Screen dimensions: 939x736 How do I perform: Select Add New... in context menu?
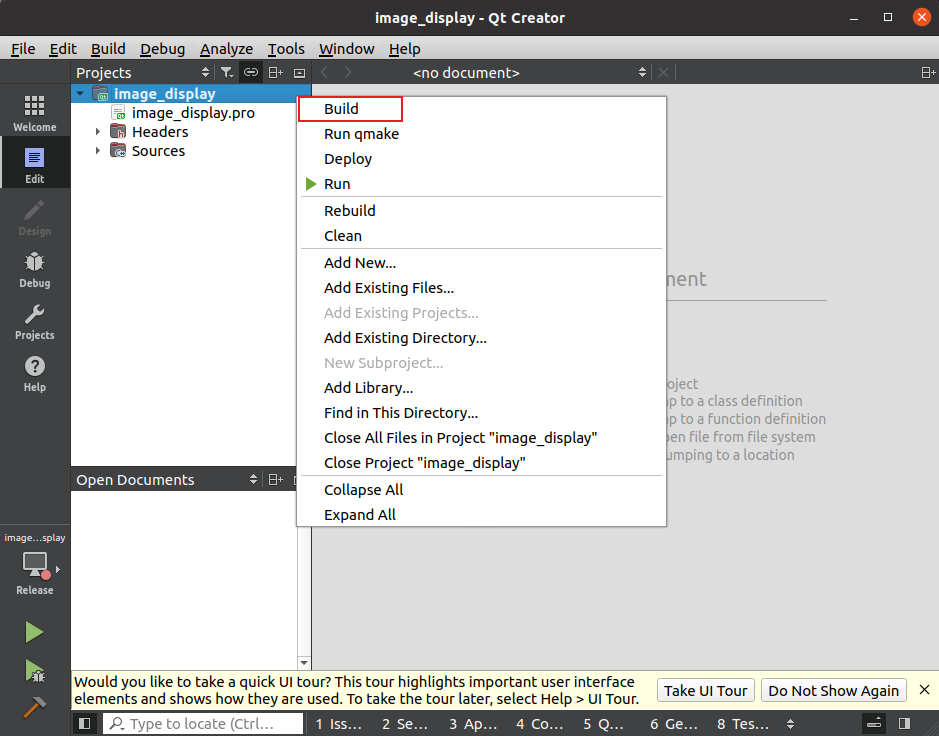481,263
